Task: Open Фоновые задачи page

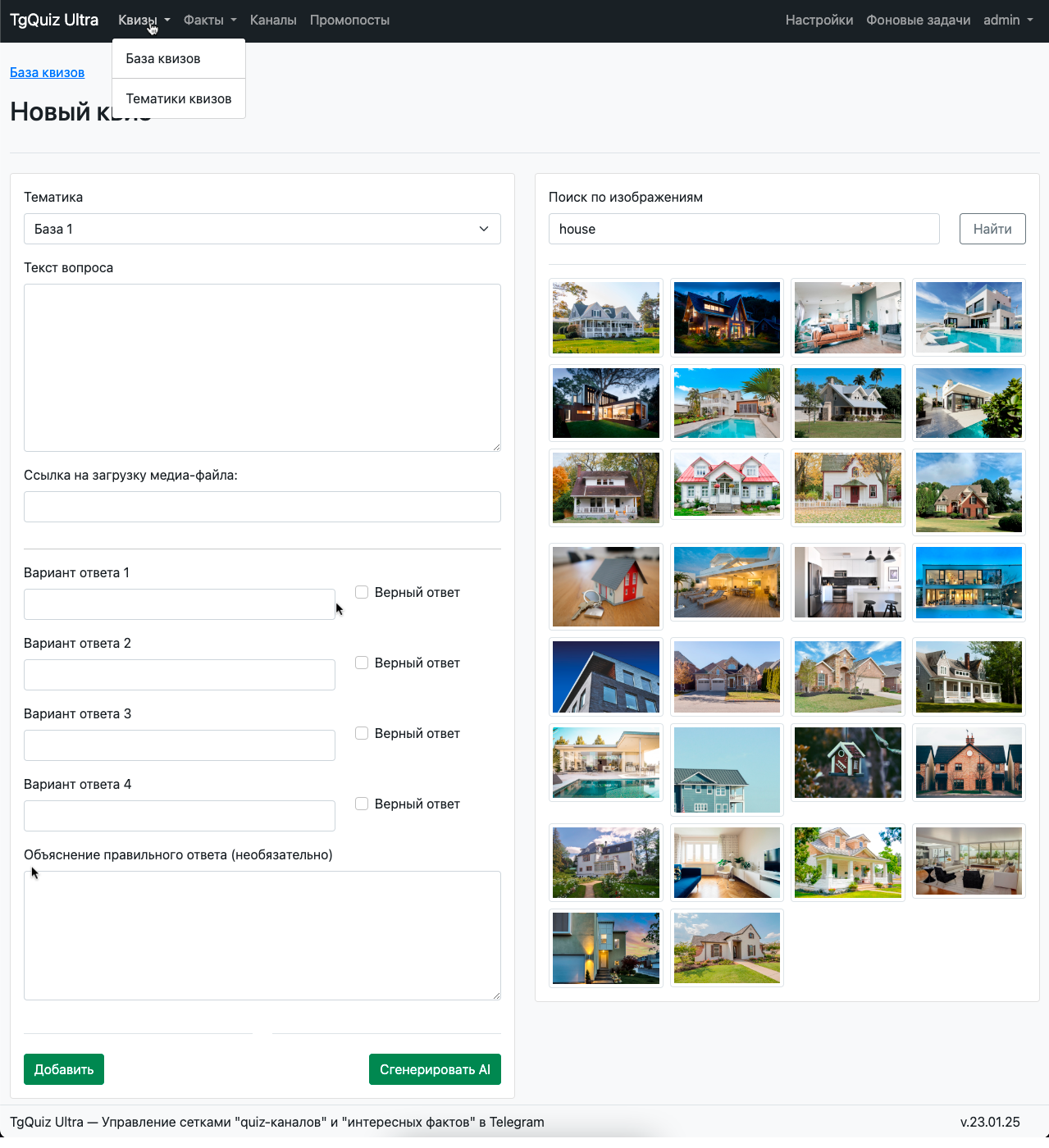Action: coord(919,20)
